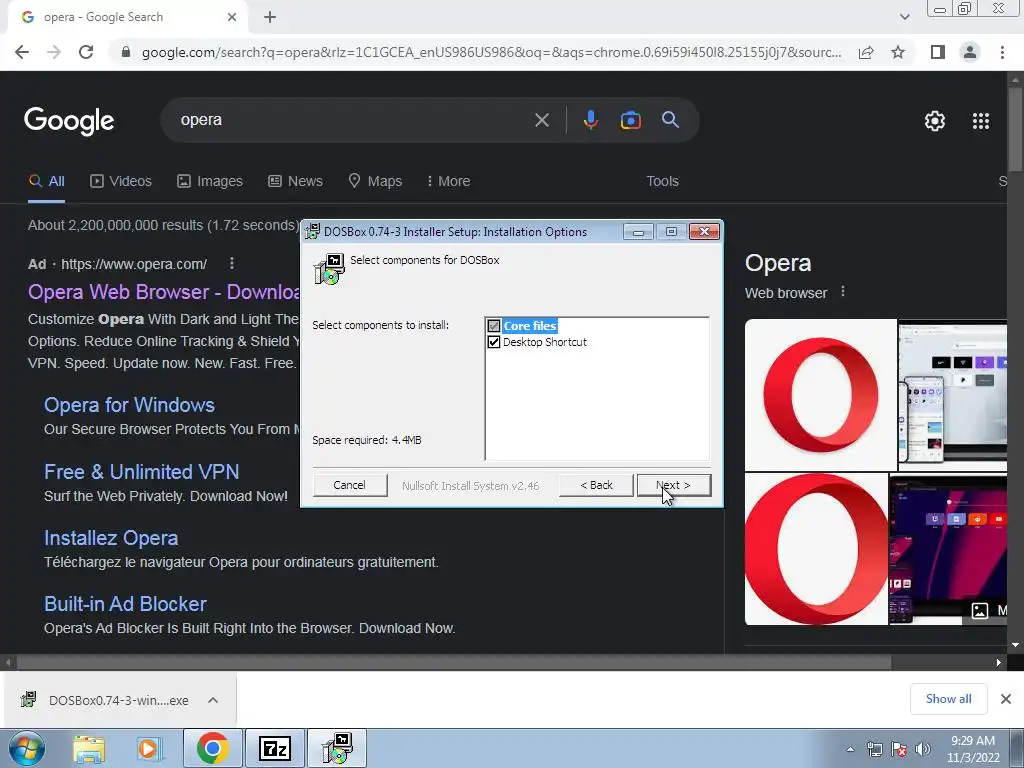Share this page from the address bar
Viewport: 1024px width, 768px height.
click(866, 52)
